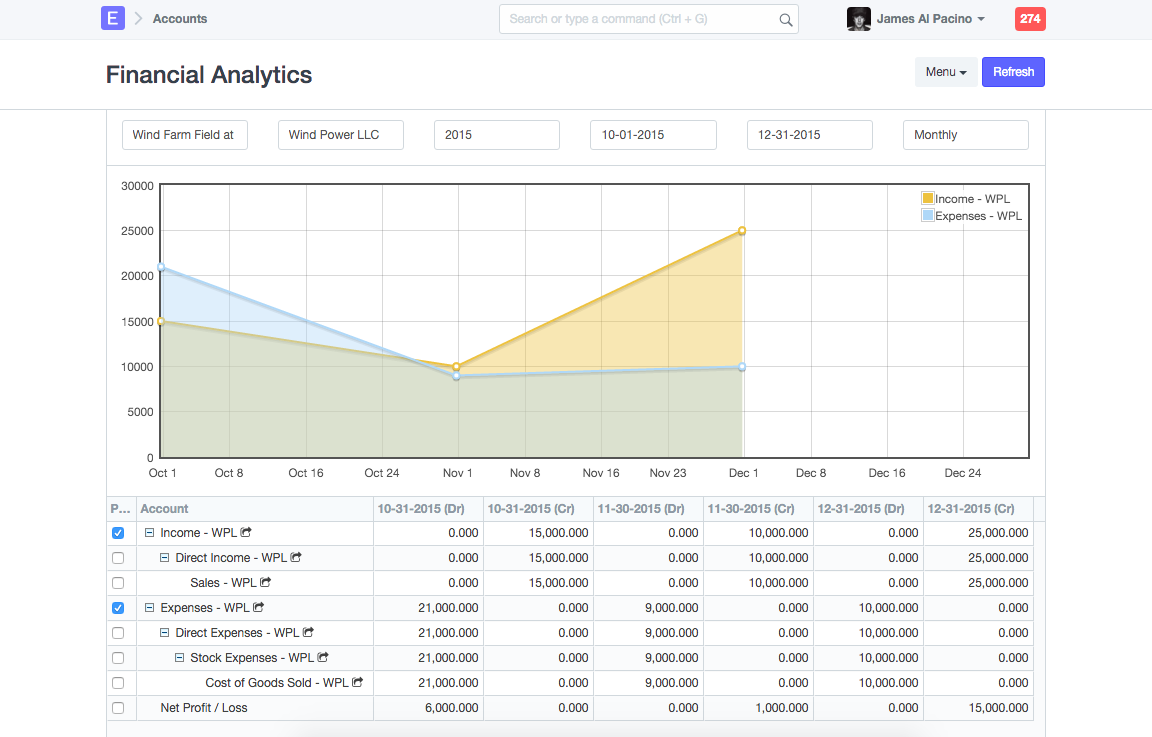Check the Sales - WPL plot checkbox
The width and height of the screenshot is (1152, 737).
pyautogui.click(x=118, y=583)
